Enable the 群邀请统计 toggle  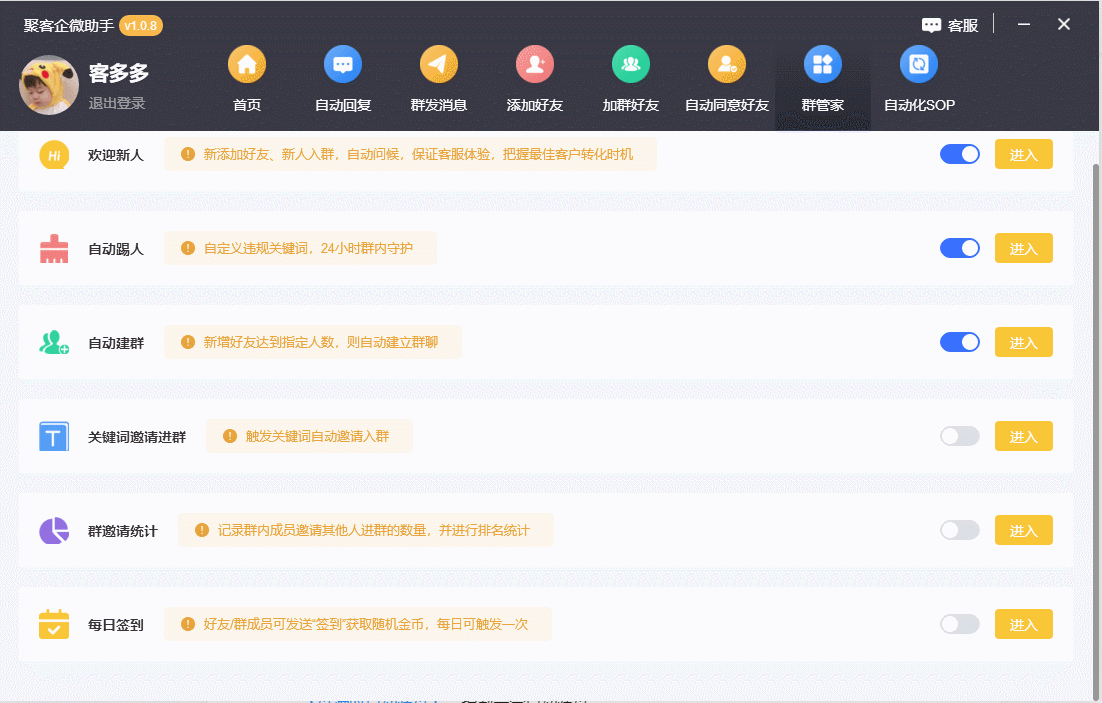click(x=960, y=530)
